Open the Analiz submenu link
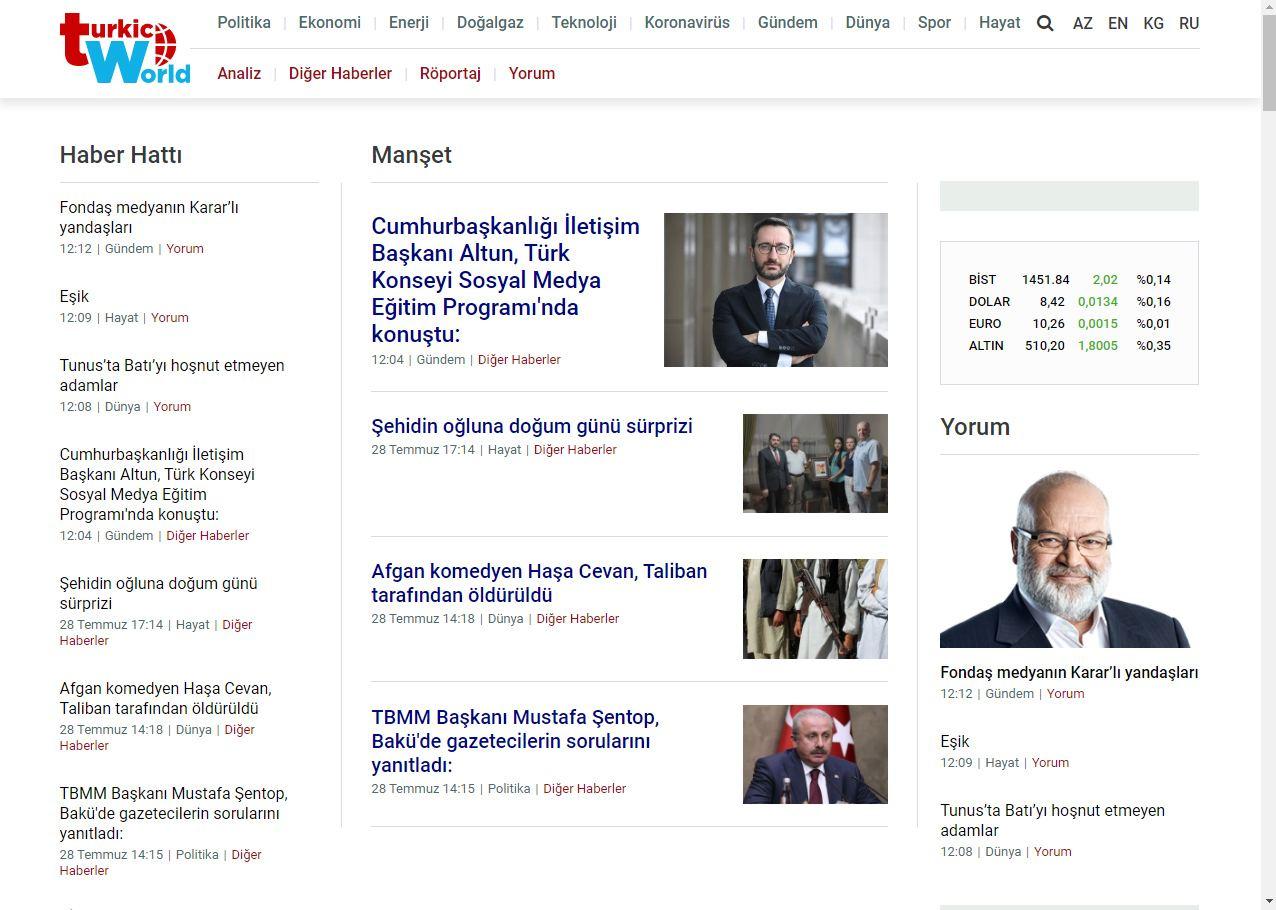This screenshot has width=1276, height=910. pos(239,73)
